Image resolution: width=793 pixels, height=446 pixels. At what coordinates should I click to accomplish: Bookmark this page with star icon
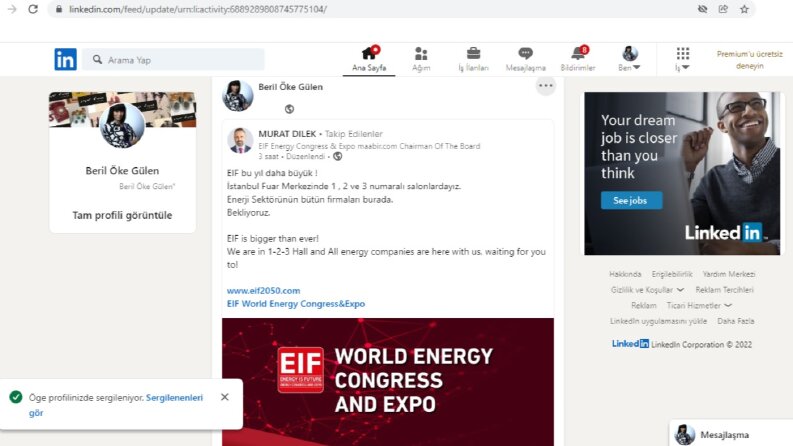point(744,9)
